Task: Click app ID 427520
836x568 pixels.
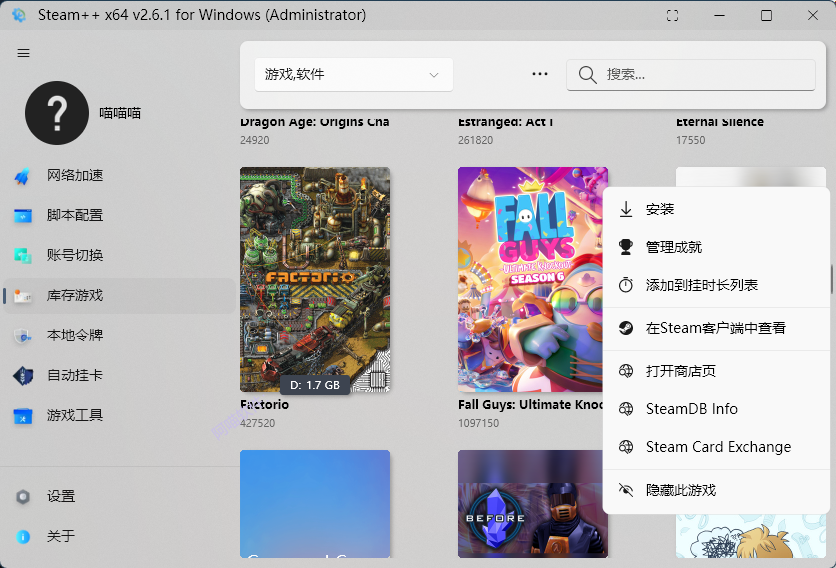Action: [258, 423]
